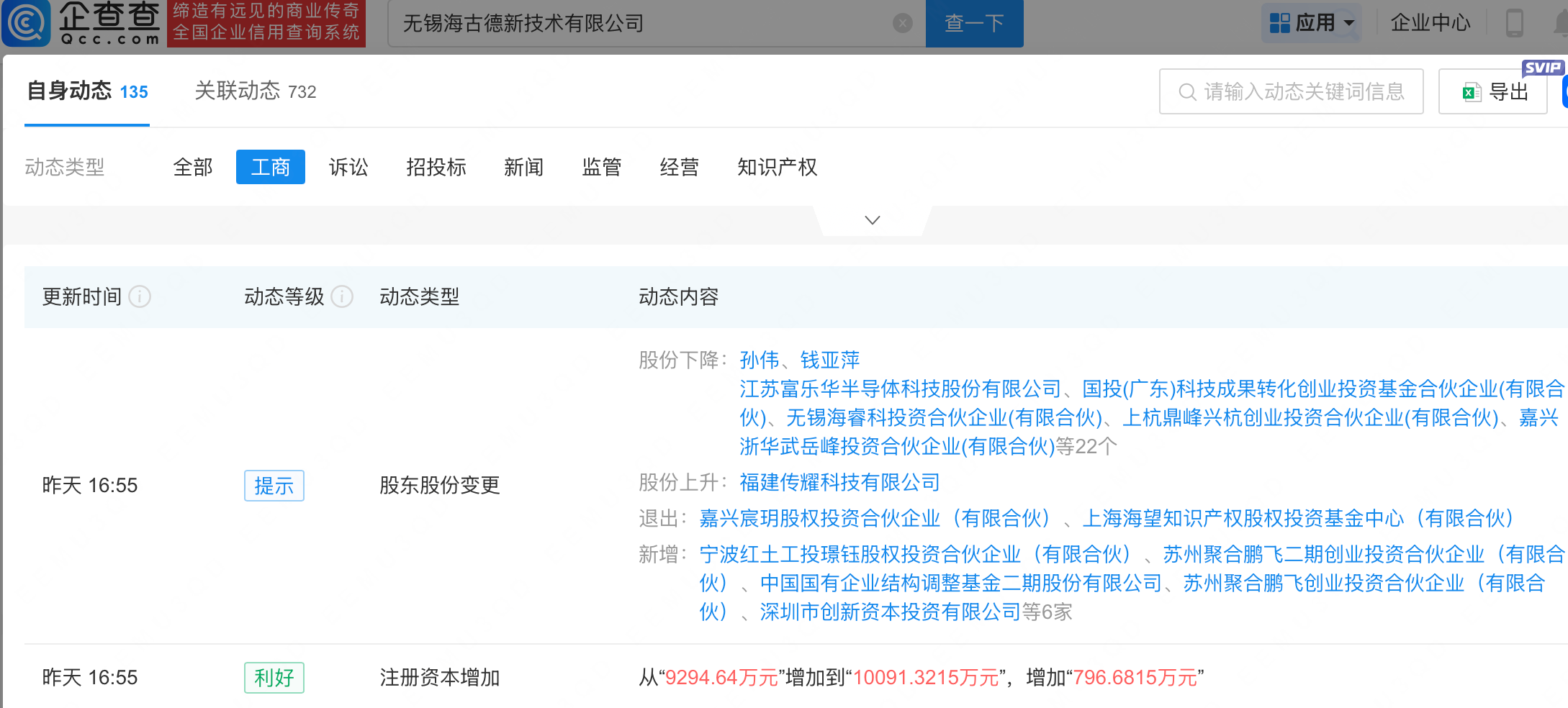The image size is (1568, 708).
Task: Collapse the filter panel via the chevron
Action: (872, 219)
